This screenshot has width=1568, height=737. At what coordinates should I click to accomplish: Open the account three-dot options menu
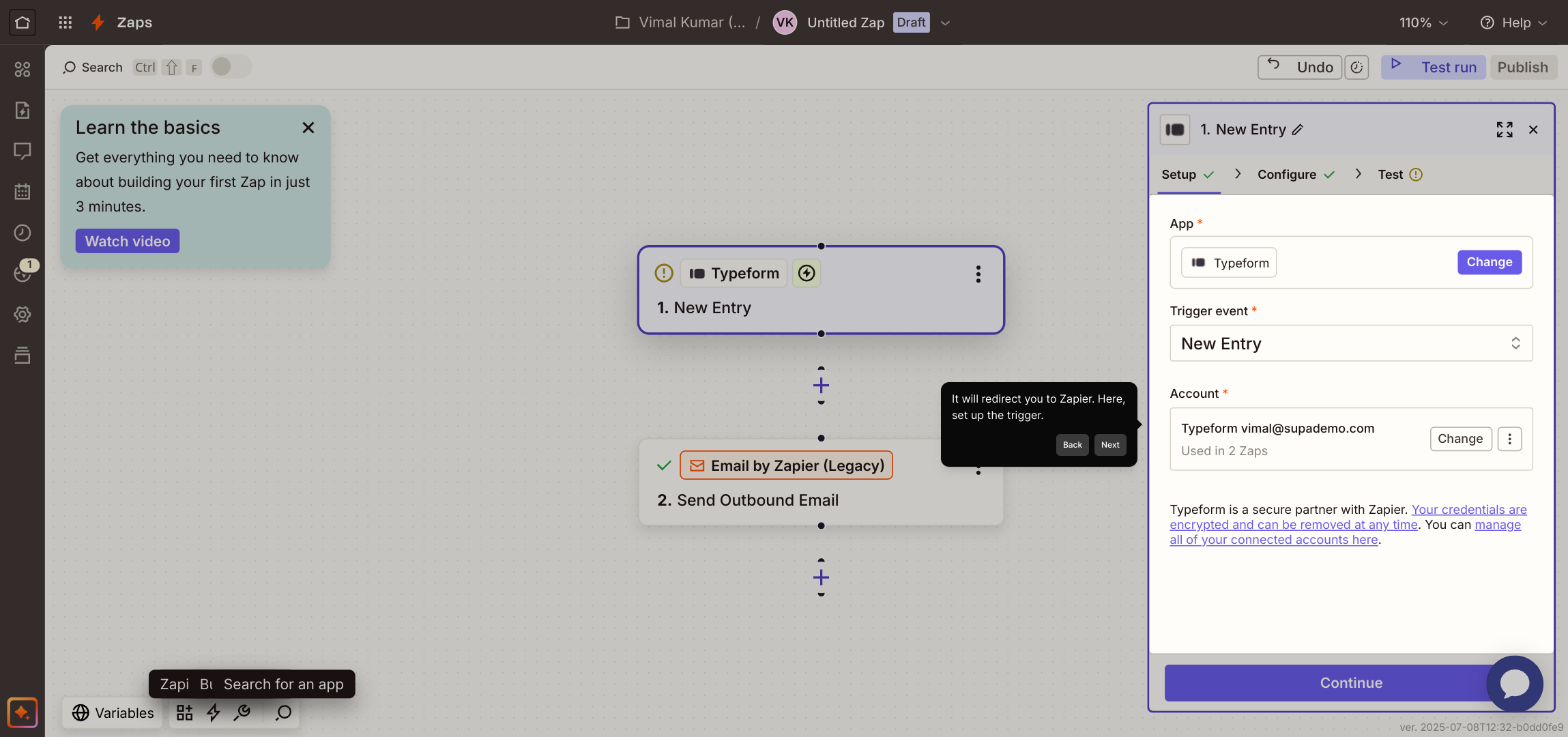1510,439
